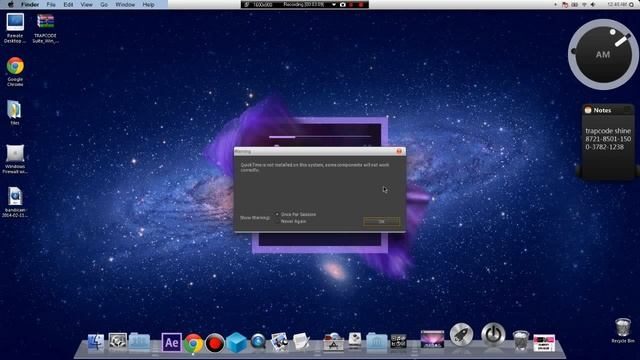The height and width of the screenshot is (360, 640).
Task: Open the After Effects icon in dock
Action: (171, 342)
